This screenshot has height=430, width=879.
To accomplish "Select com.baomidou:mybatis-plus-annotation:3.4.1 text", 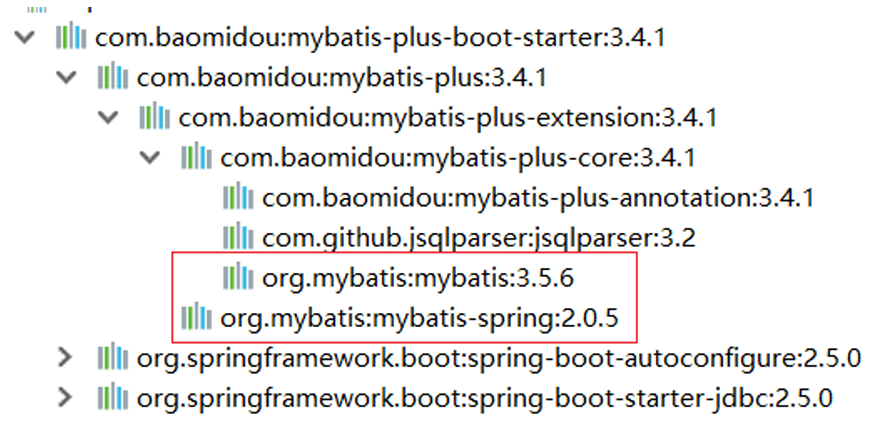I will pyautogui.click(x=538, y=198).
